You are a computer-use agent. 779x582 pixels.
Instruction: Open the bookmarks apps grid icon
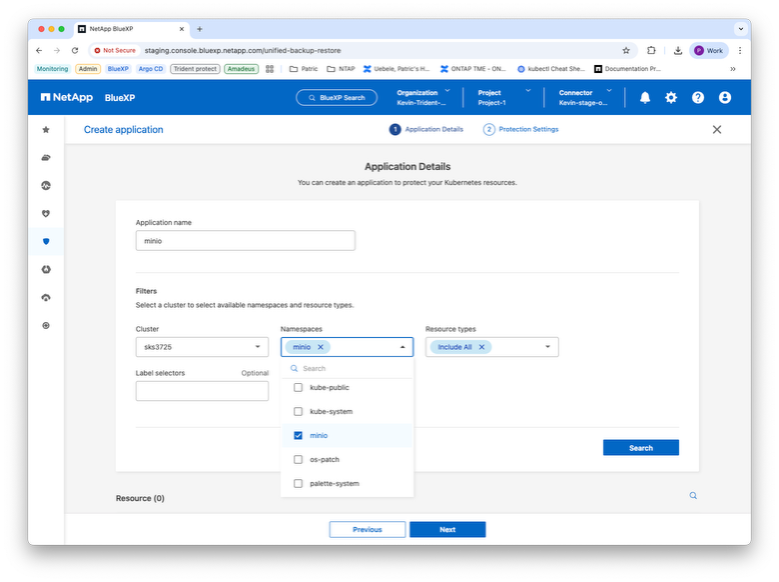pyautogui.click(x=270, y=69)
